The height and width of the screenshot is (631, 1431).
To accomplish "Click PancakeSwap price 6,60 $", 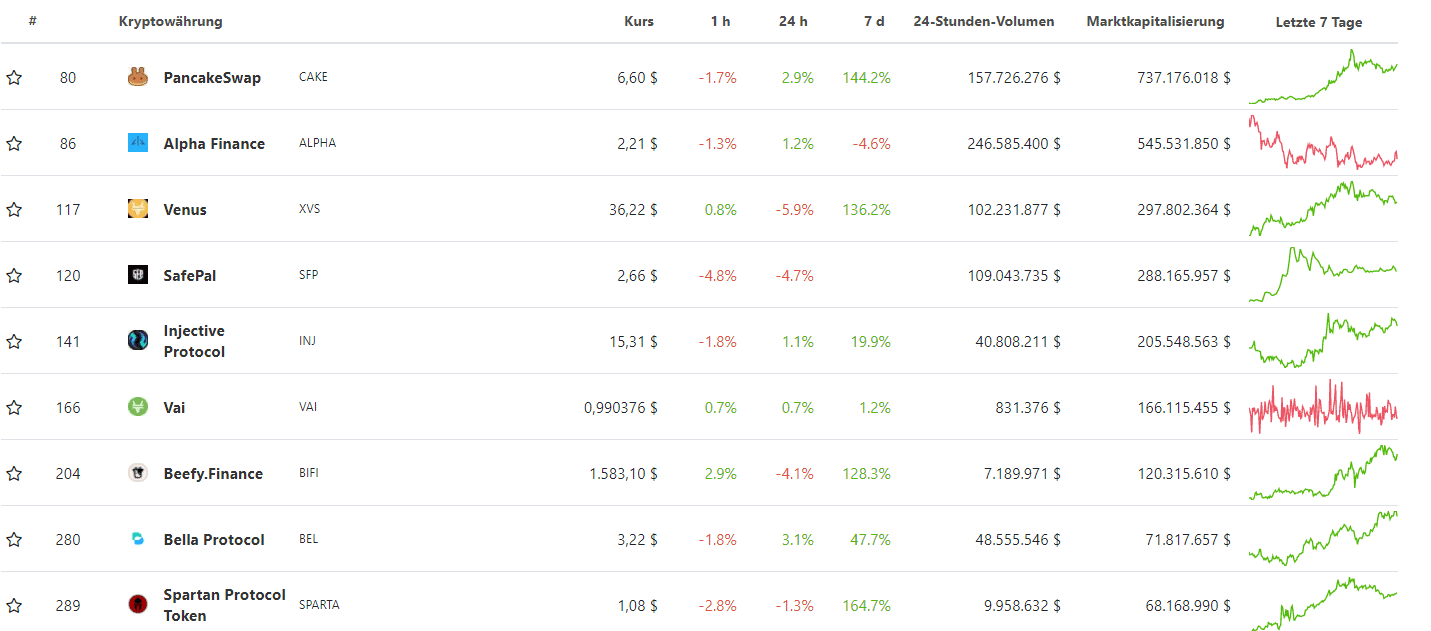I will click(x=638, y=78).
